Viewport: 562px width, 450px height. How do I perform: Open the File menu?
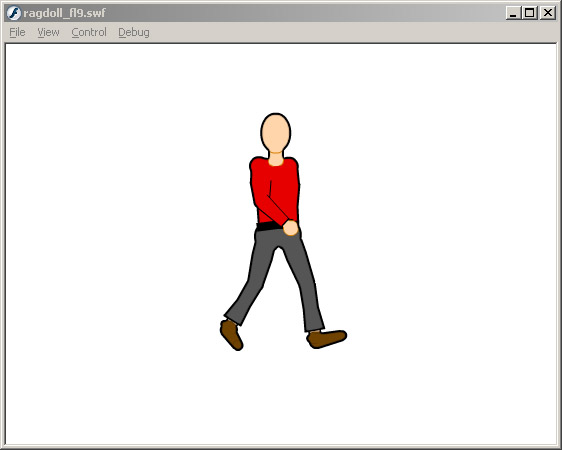[x=17, y=32]
